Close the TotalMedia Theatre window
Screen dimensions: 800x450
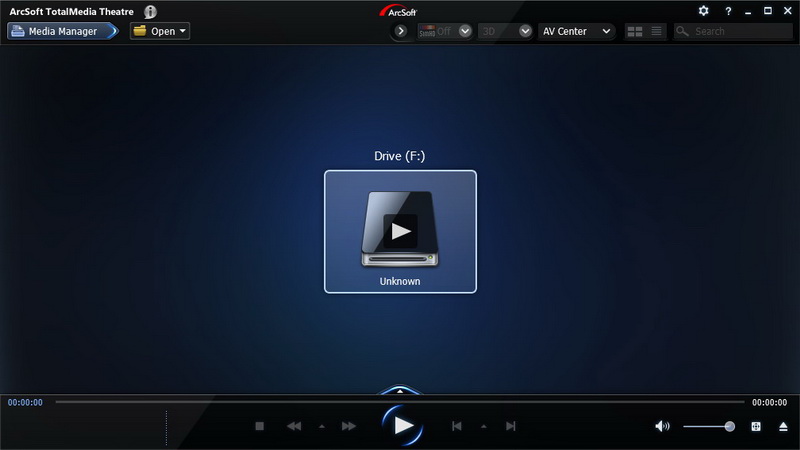click(788, 11)
